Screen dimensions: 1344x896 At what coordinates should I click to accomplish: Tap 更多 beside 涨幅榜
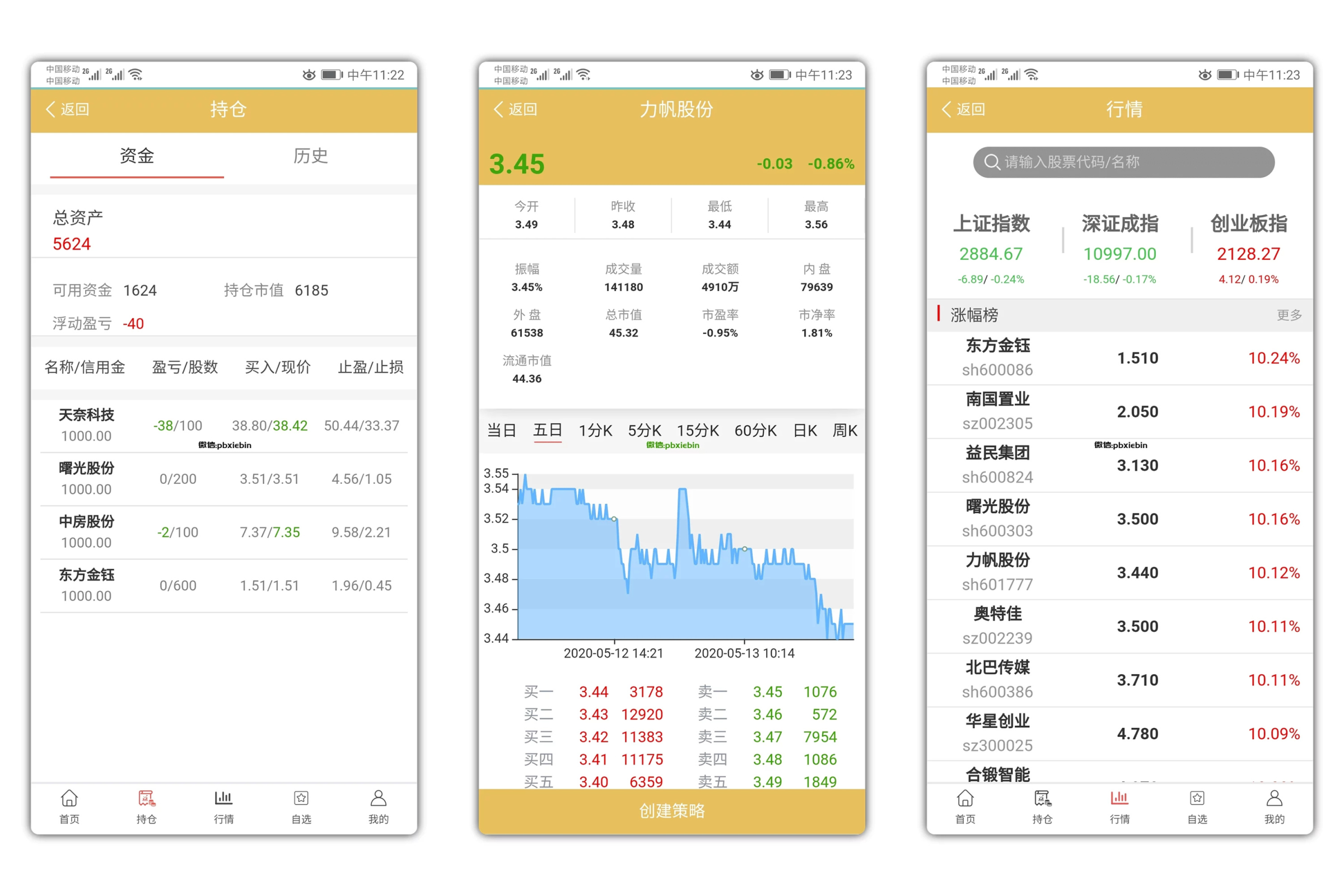[x=1289, y=315]
